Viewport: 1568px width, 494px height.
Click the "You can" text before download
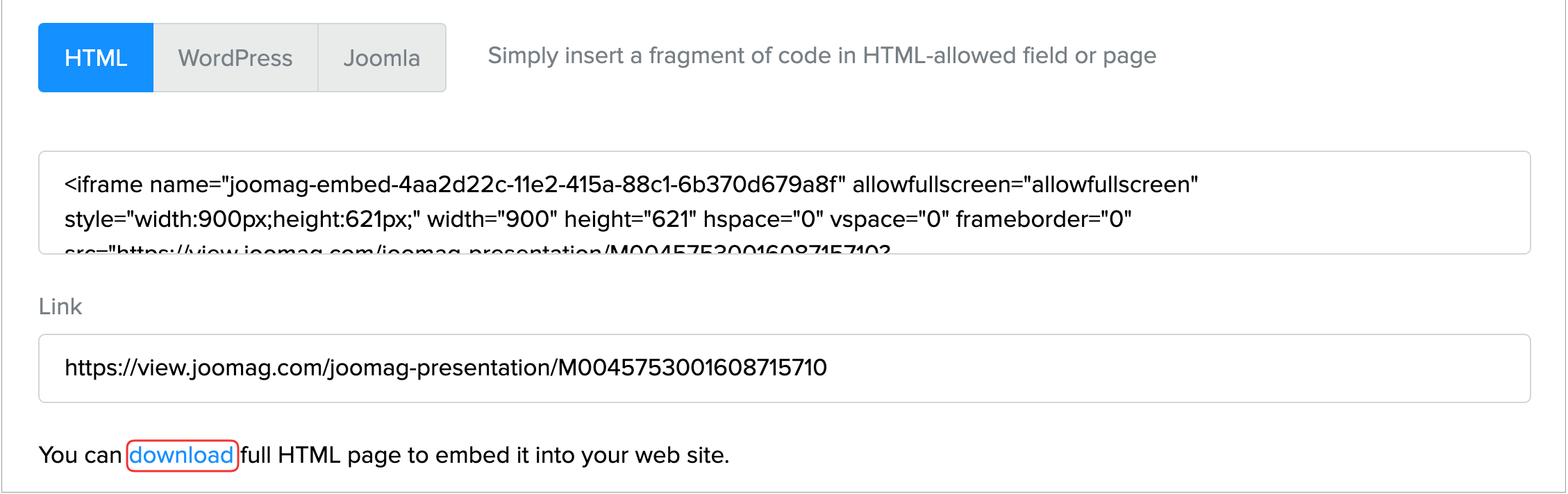pos(80,455)
